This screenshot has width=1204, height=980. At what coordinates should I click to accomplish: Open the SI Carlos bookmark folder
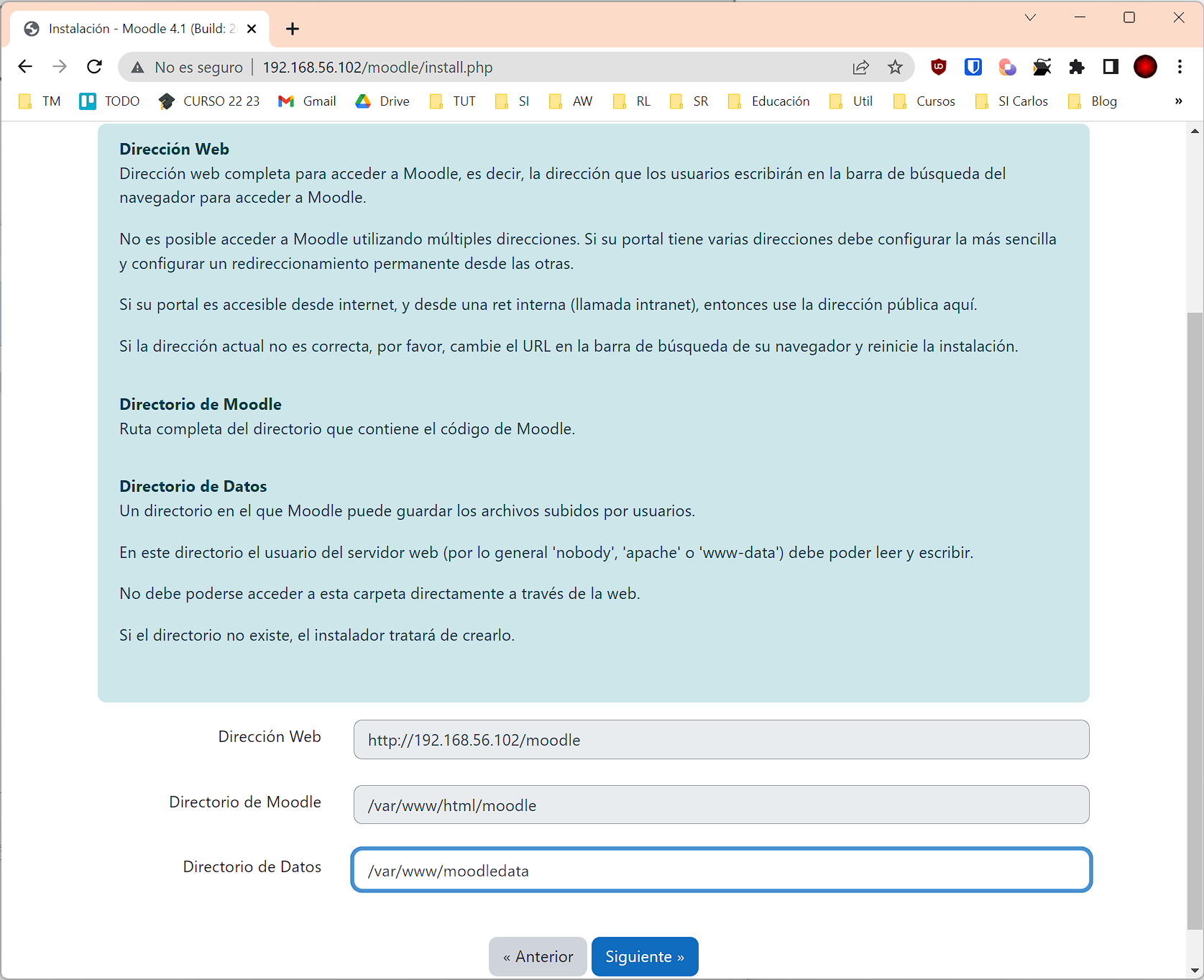[1012, 101]
